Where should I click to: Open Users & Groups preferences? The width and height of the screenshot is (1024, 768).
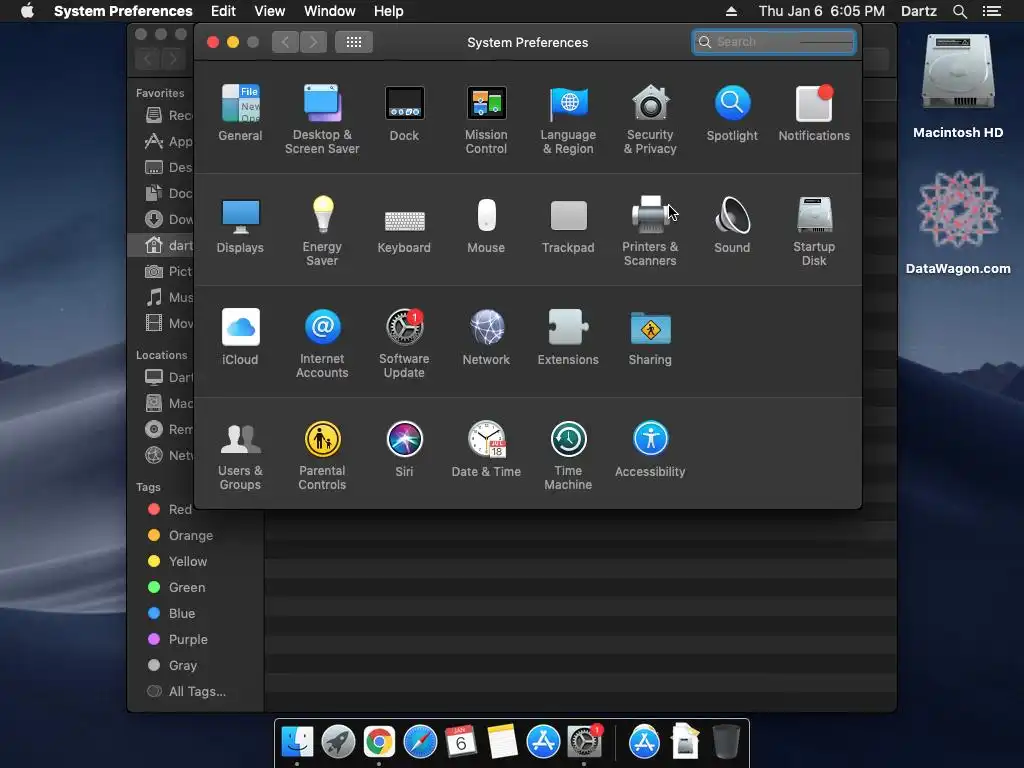(x=240, y=456)
